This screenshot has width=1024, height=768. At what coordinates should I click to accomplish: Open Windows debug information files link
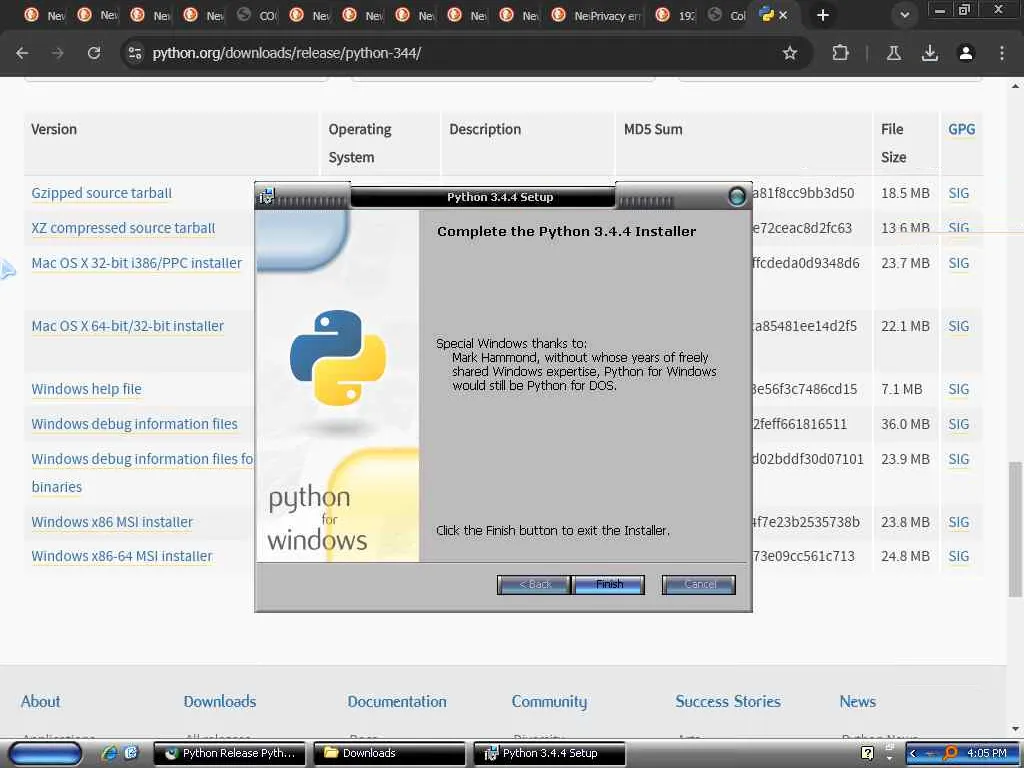click(135, 424)
